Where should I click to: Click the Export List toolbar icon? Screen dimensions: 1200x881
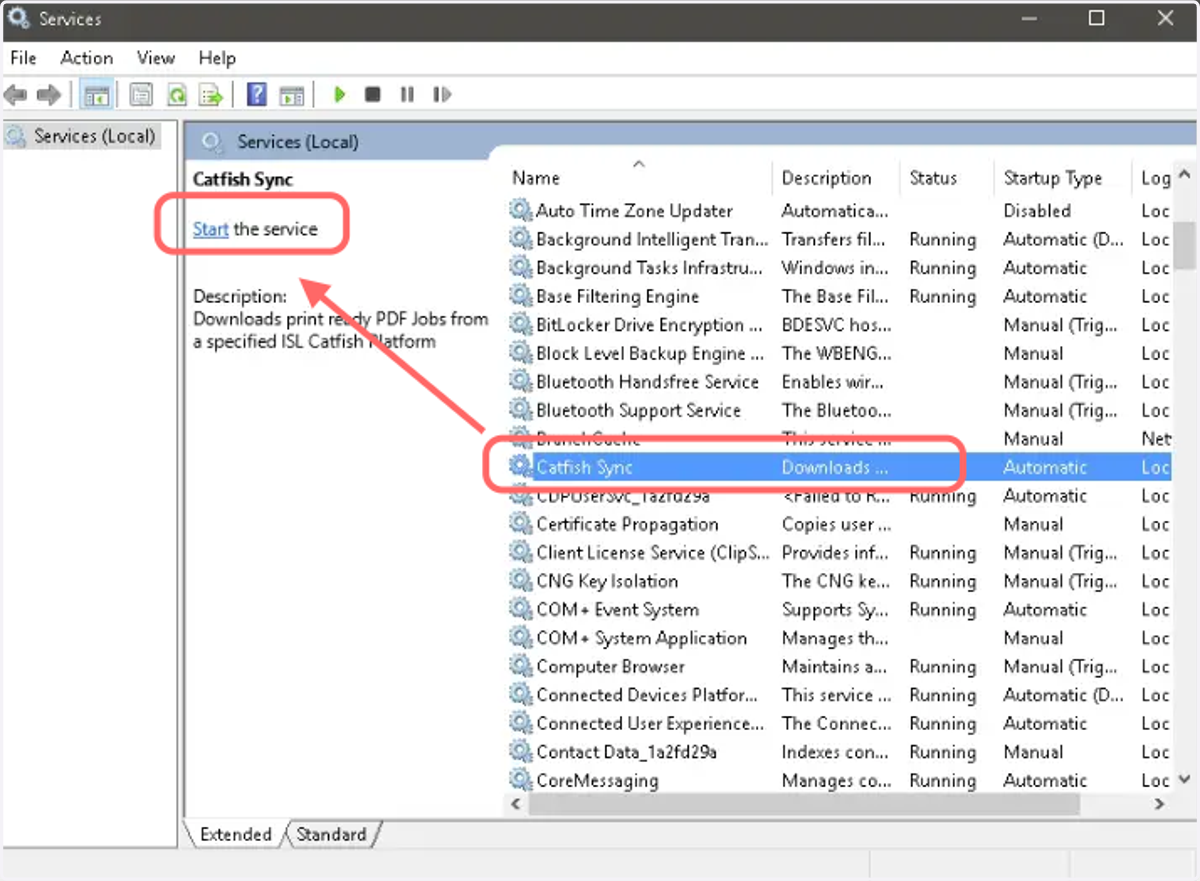(211, 95)
